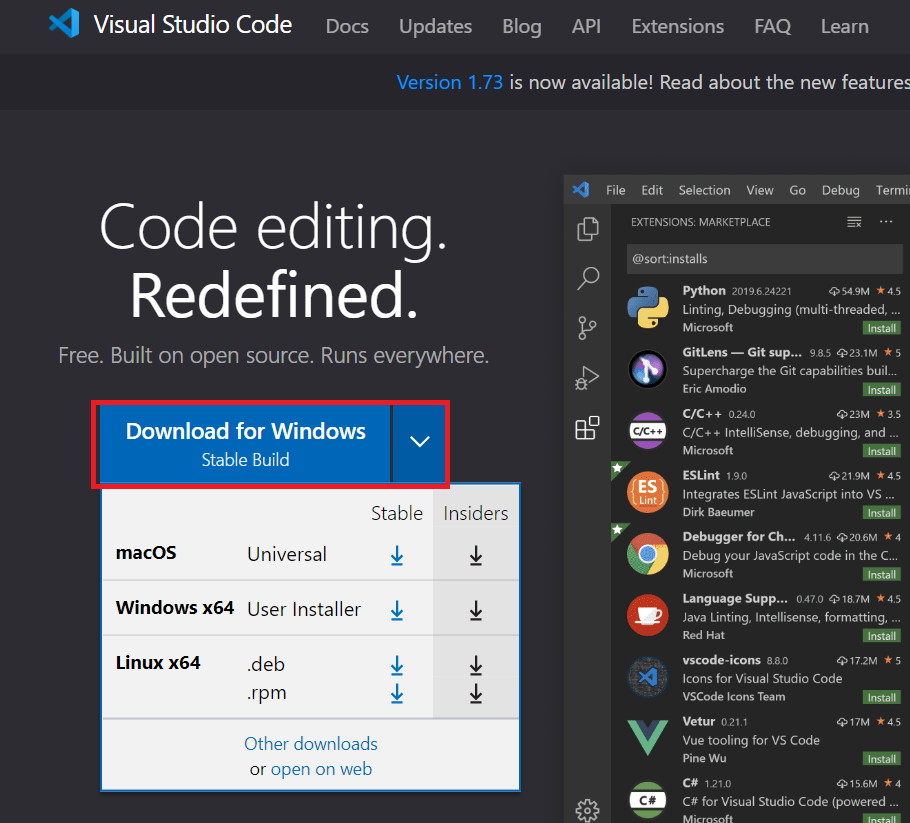Screen dimensions: 910x823
Task: Open the FAQ navigation item
Action: point(772,26)
